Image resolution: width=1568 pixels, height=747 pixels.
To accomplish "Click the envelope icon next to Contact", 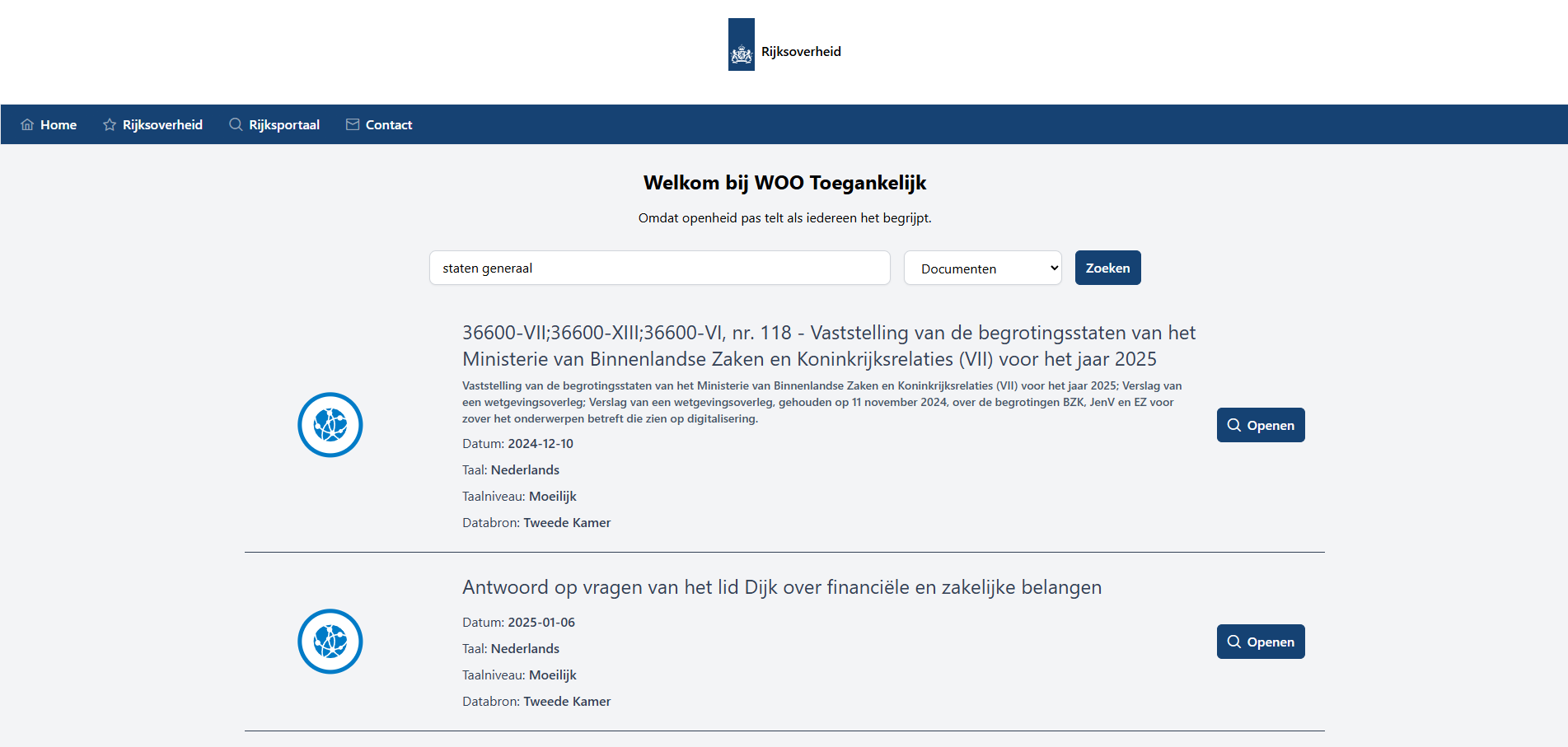I will (353, 124).
